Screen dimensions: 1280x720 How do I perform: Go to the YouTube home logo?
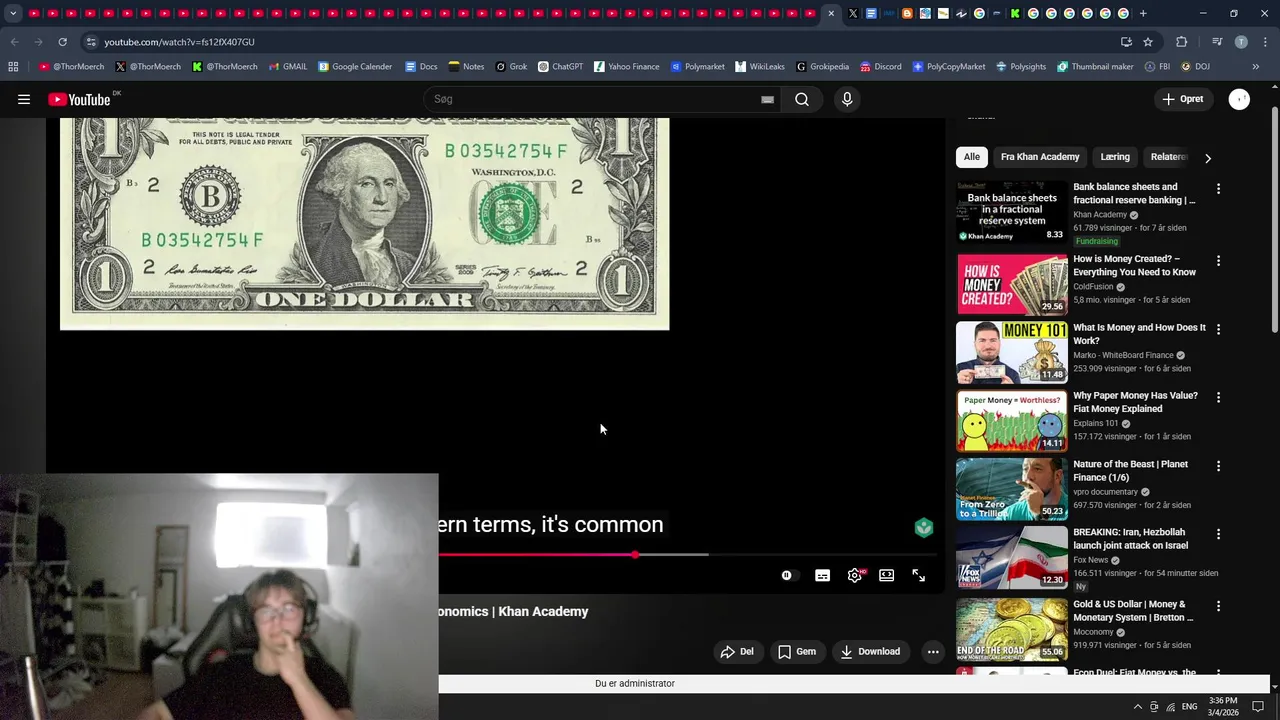coord(79,99)
